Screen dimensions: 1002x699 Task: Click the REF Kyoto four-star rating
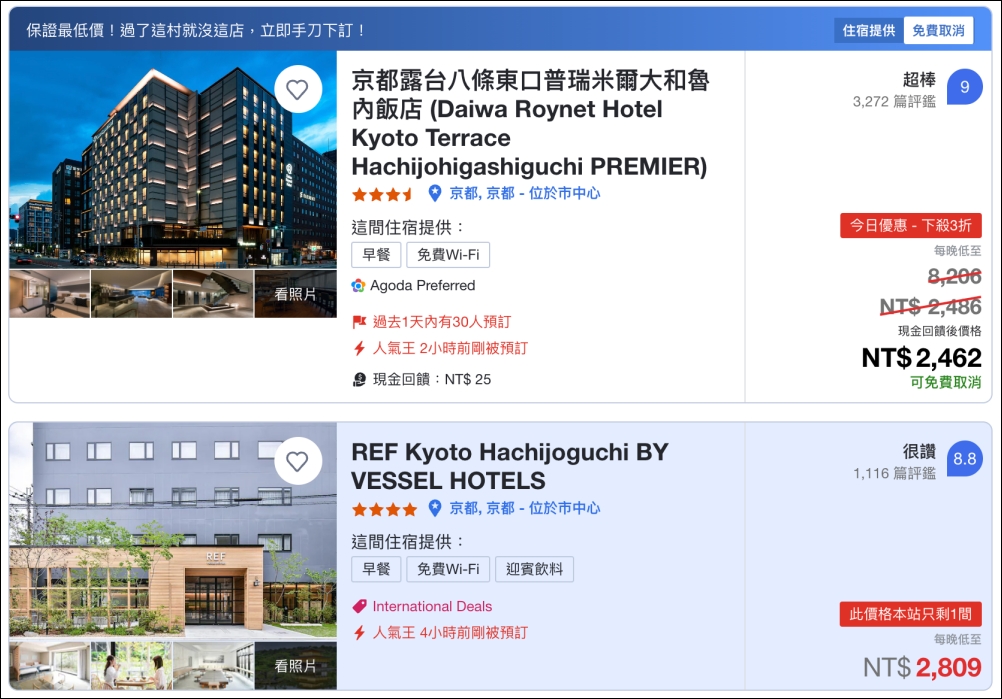(384, 509)
